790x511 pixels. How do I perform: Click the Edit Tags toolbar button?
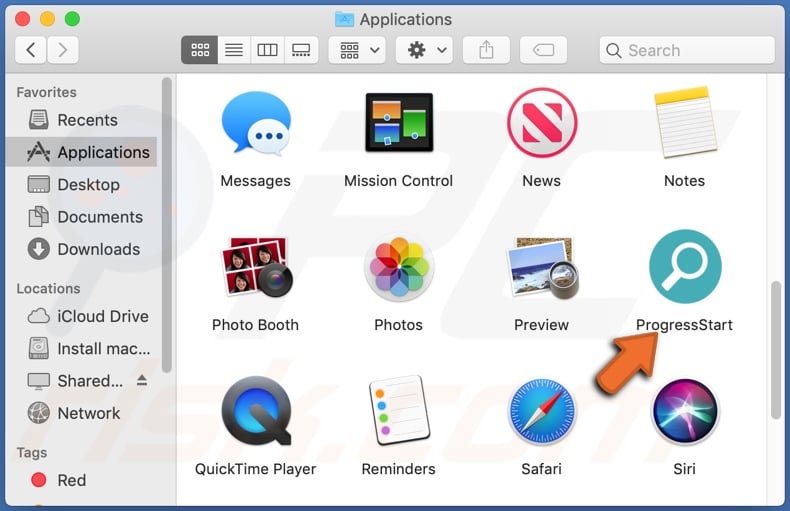click(x=543, y=50)
